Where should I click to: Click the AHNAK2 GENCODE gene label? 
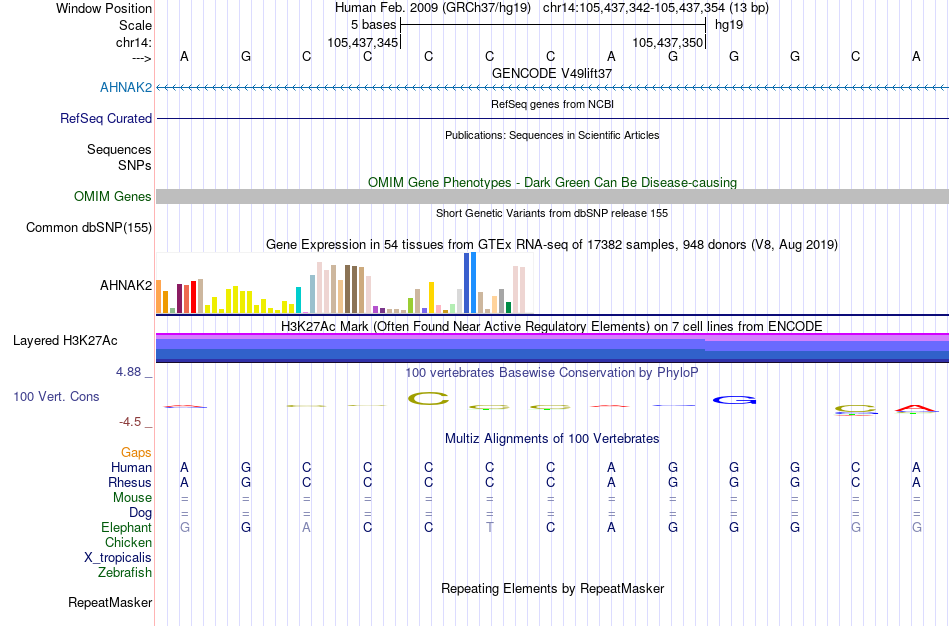click(x=126, y=87)
